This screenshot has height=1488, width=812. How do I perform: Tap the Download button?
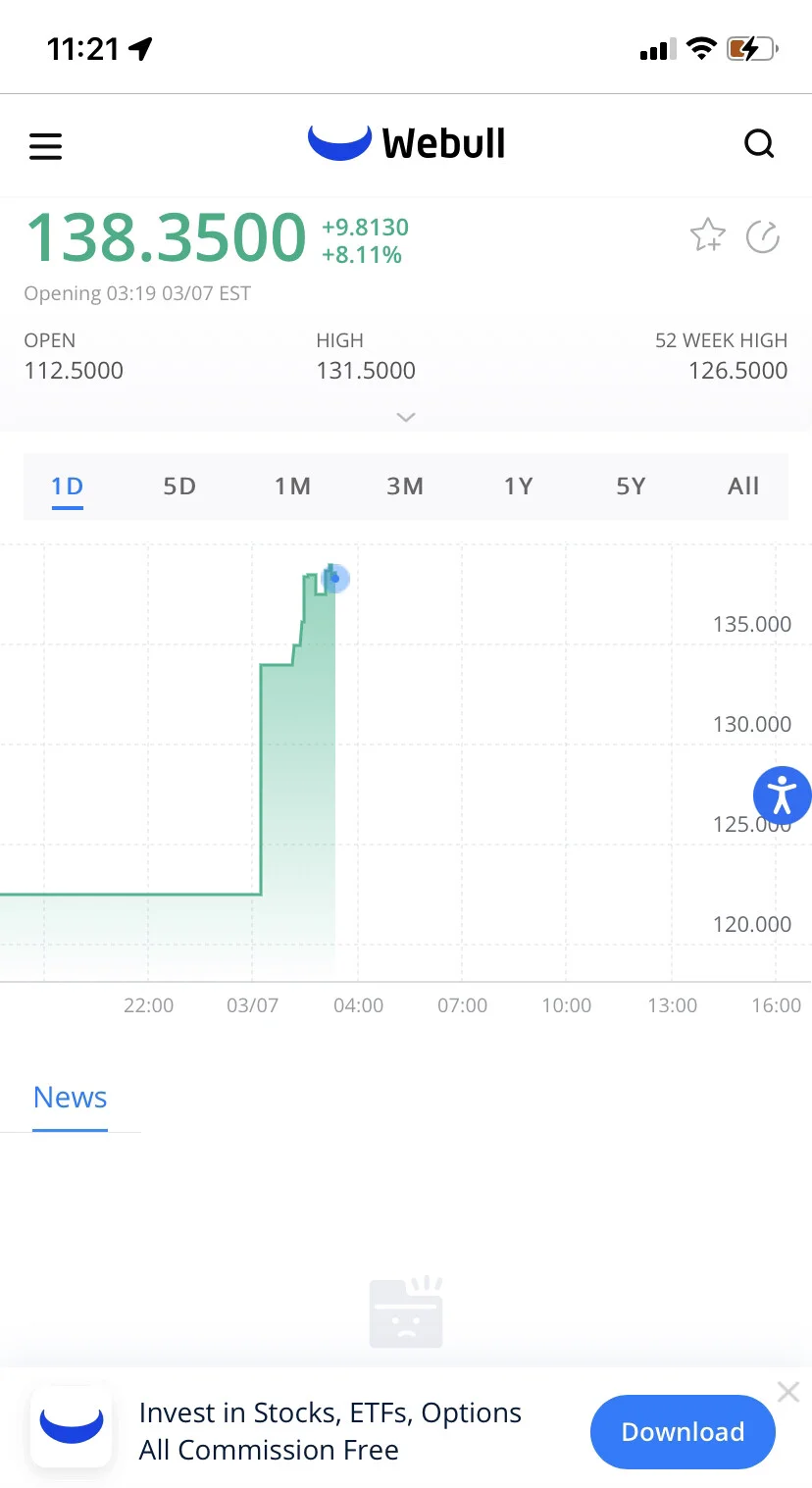683,1432
